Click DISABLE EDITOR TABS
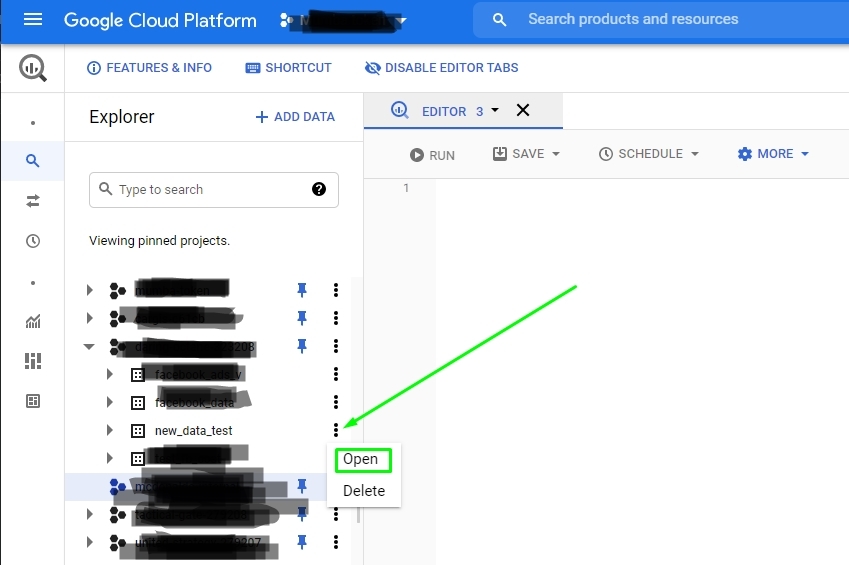 [x=442, y=68]
